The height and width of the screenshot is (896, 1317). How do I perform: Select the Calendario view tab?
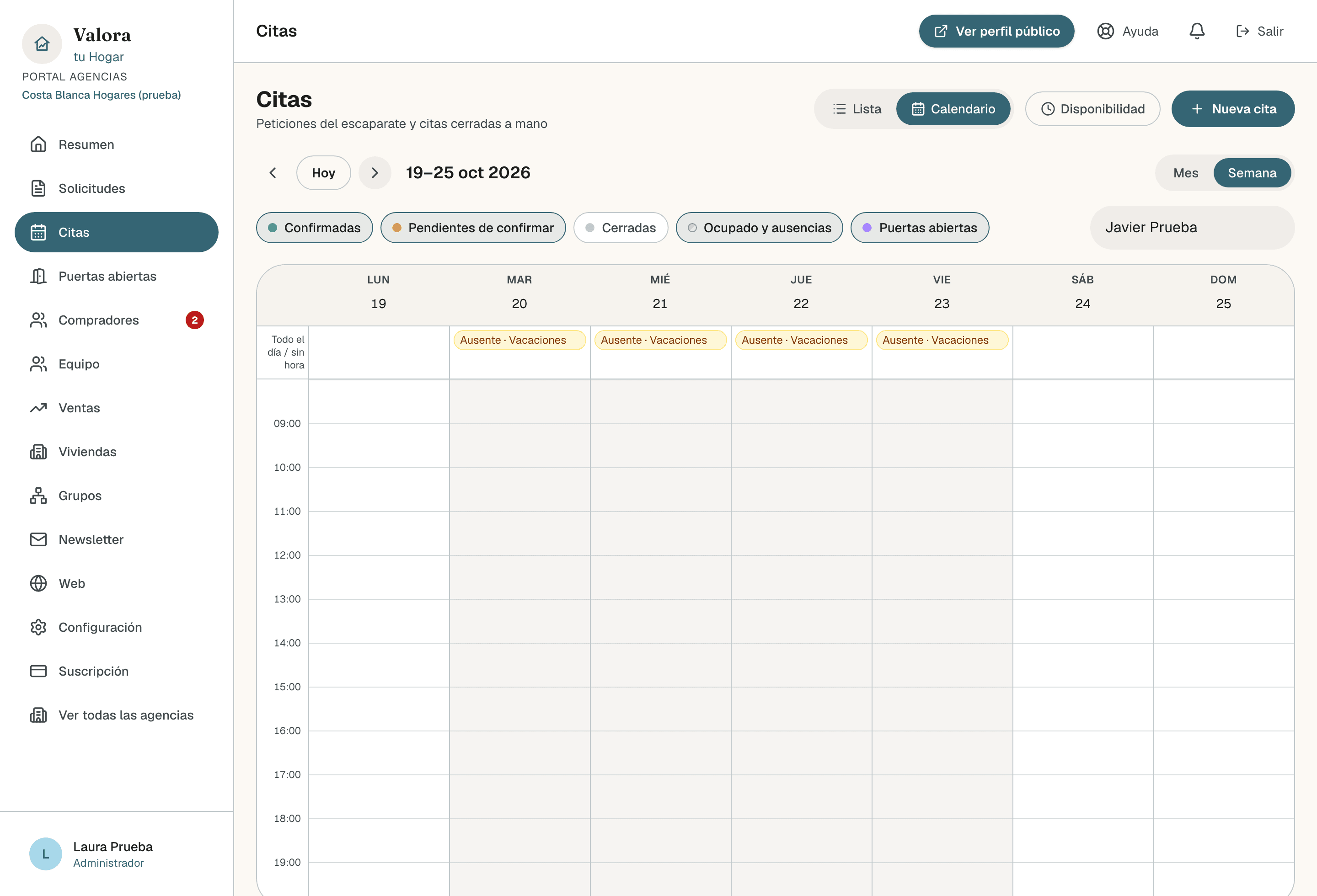click(x=953, y=109)
